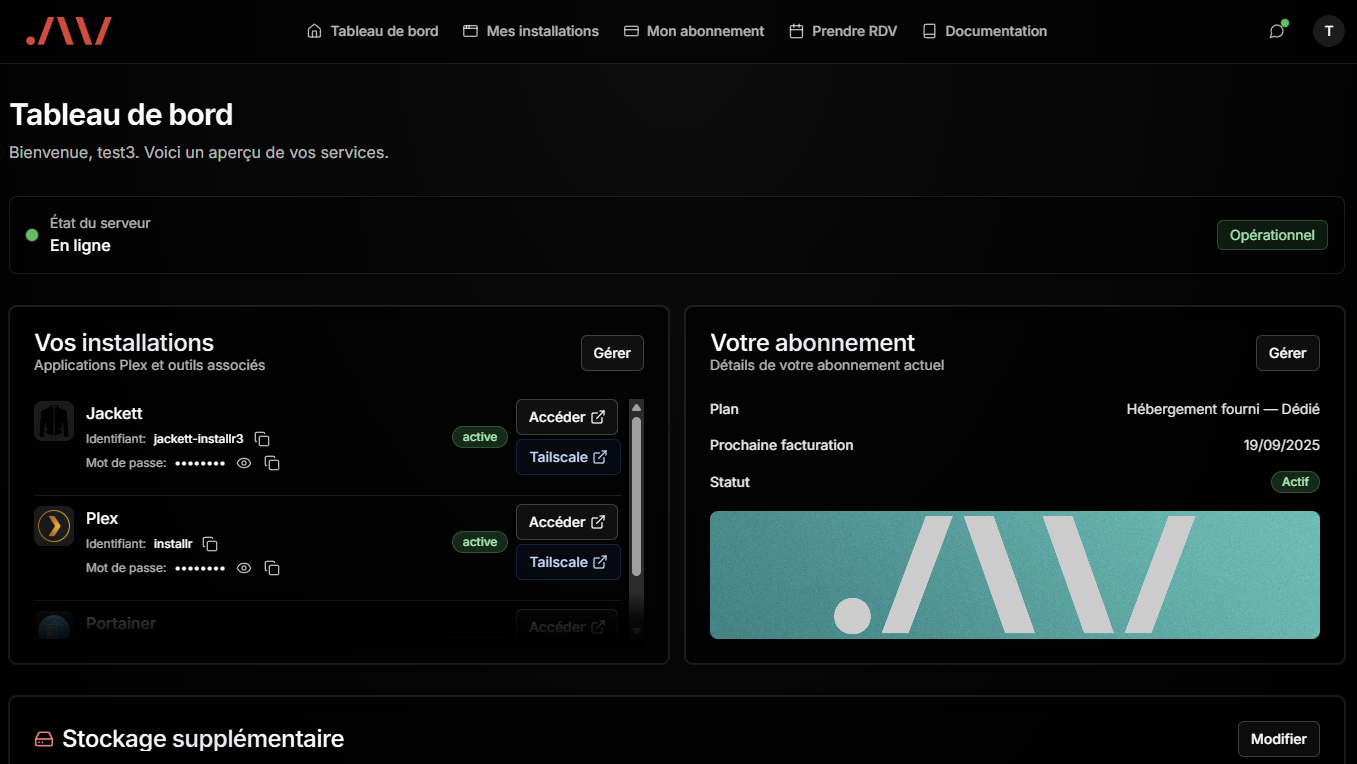The image size is (1357, 764).
Task: Copy the jackett-installr3 identifier
Action: point(261,438)
